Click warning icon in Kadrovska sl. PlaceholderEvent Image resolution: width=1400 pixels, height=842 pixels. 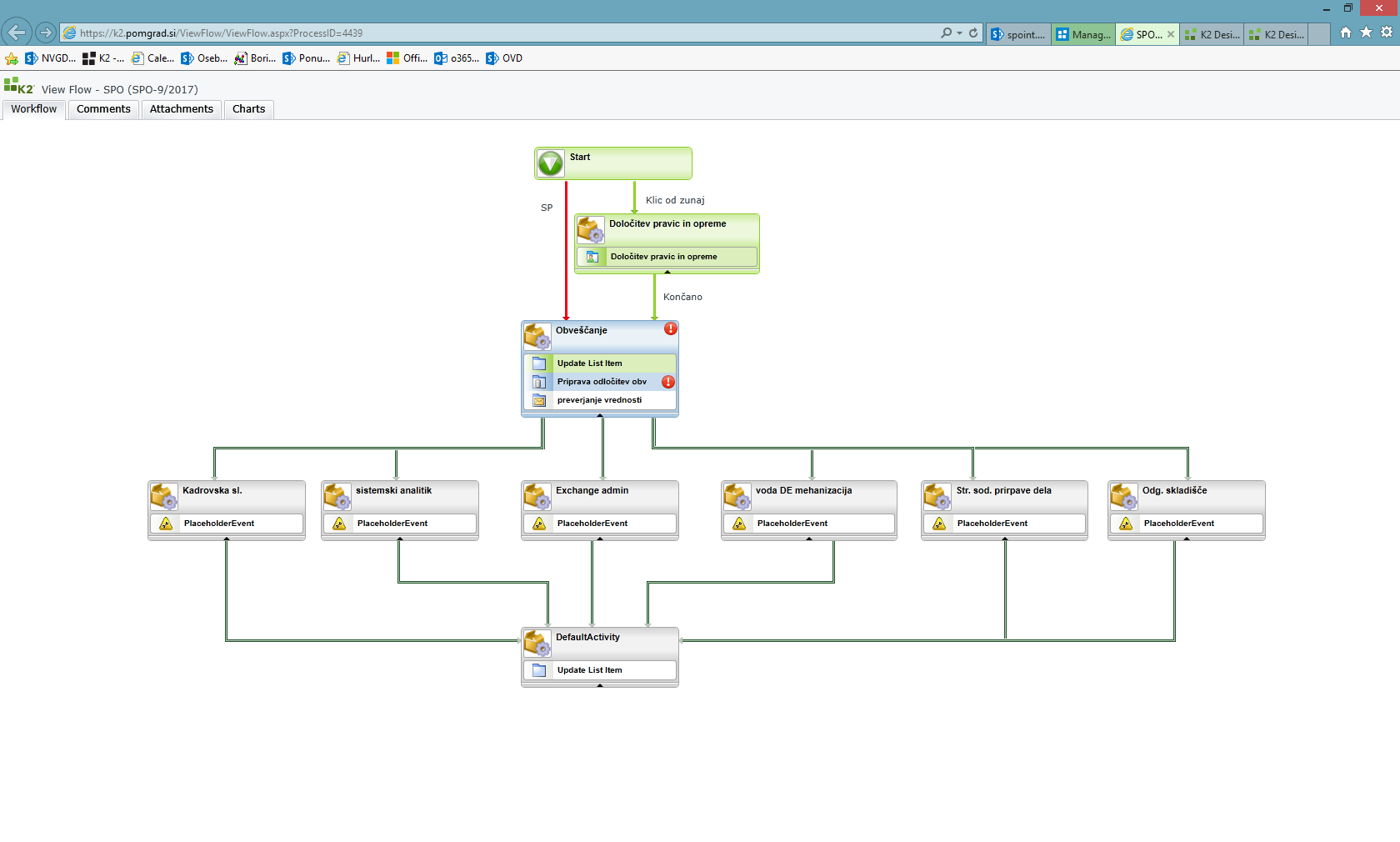[166, 524]
